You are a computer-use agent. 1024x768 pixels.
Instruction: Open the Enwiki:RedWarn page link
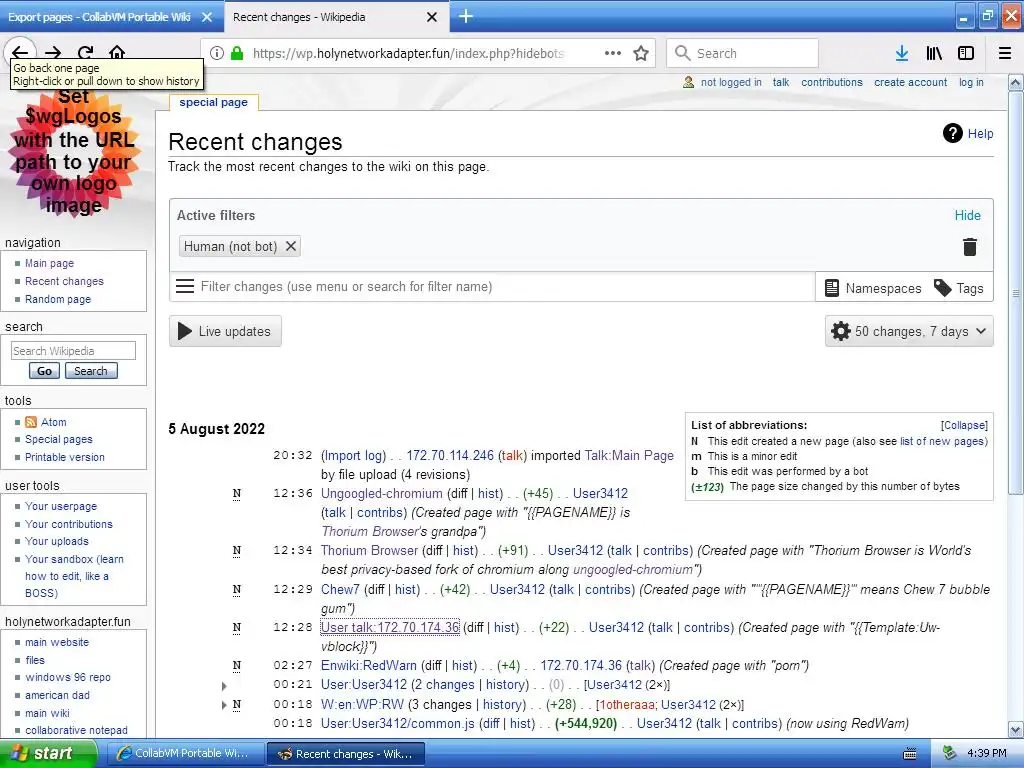(368, 665)
